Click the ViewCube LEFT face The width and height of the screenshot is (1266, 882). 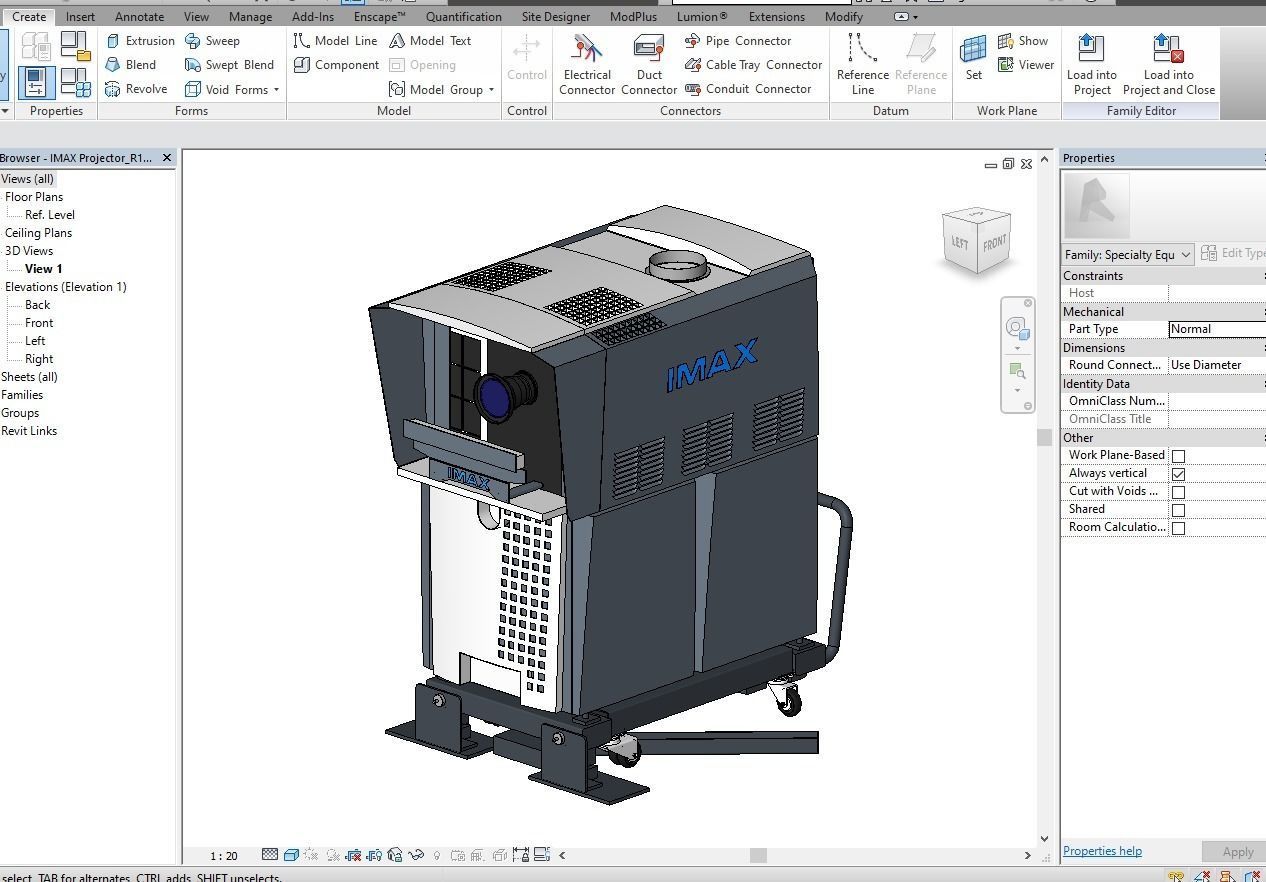960,243
